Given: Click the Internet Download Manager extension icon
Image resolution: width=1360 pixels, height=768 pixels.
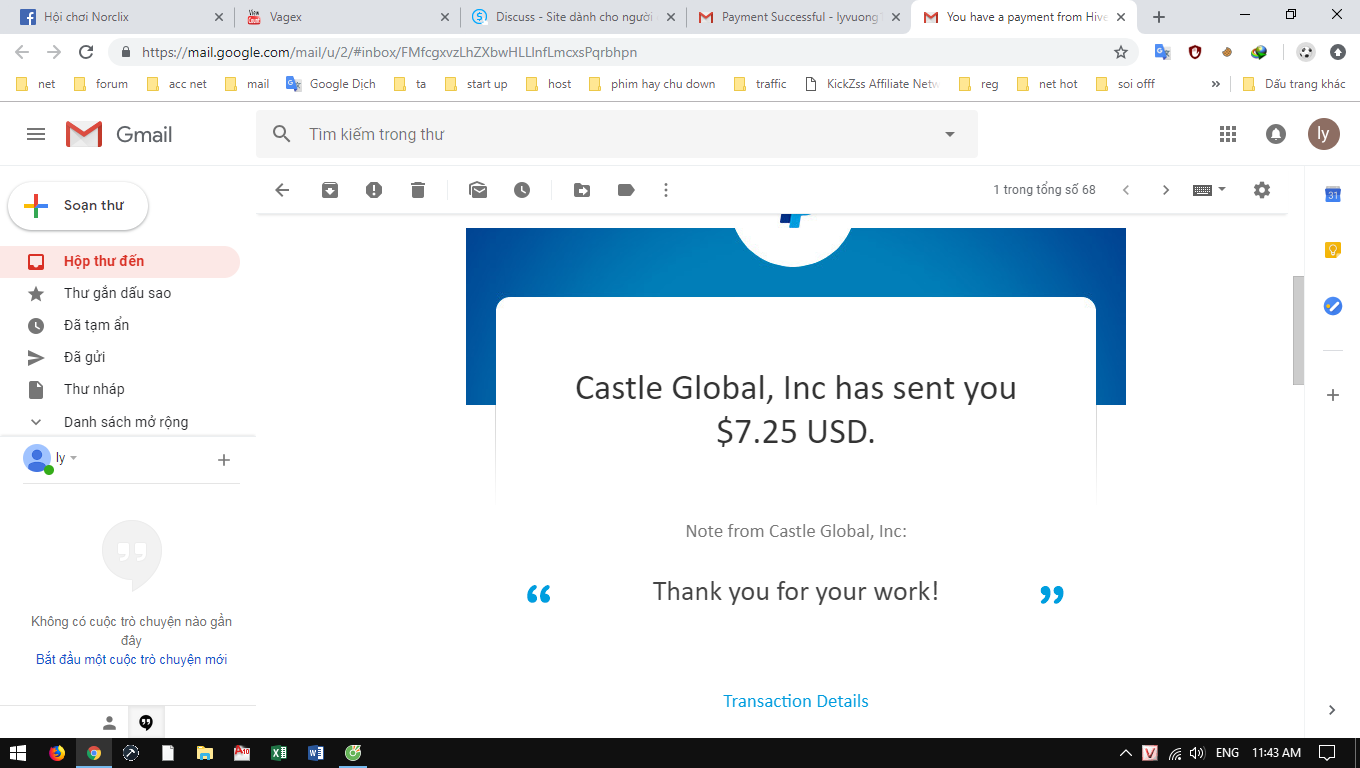Looking at the screenshot, I should pyautogui.click(x=1259, y=52).
